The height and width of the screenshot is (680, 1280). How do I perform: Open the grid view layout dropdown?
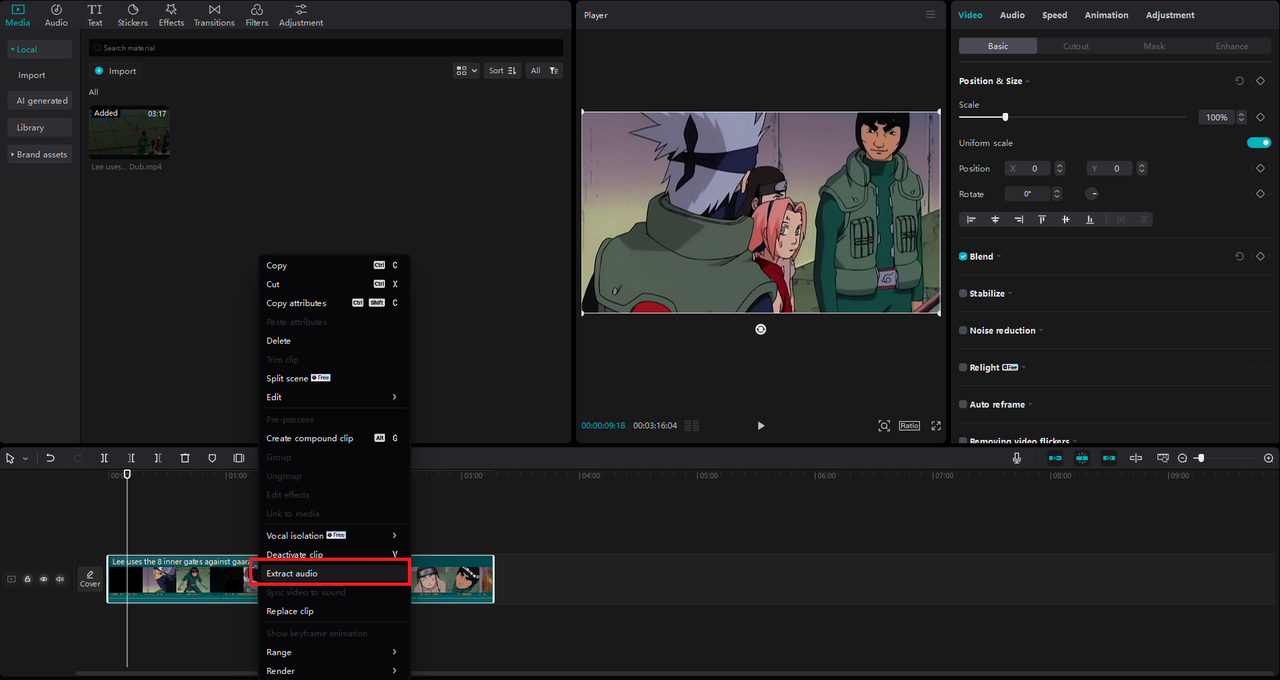point(466,71)
